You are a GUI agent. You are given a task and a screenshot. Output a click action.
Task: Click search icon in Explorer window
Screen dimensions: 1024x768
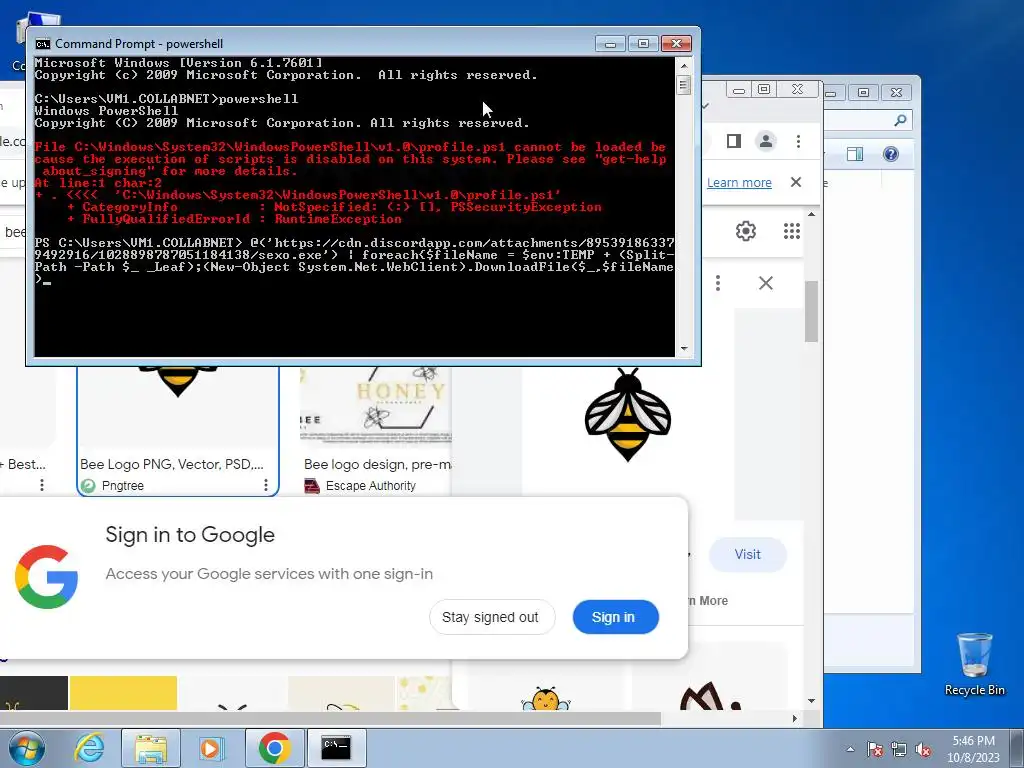901,120
